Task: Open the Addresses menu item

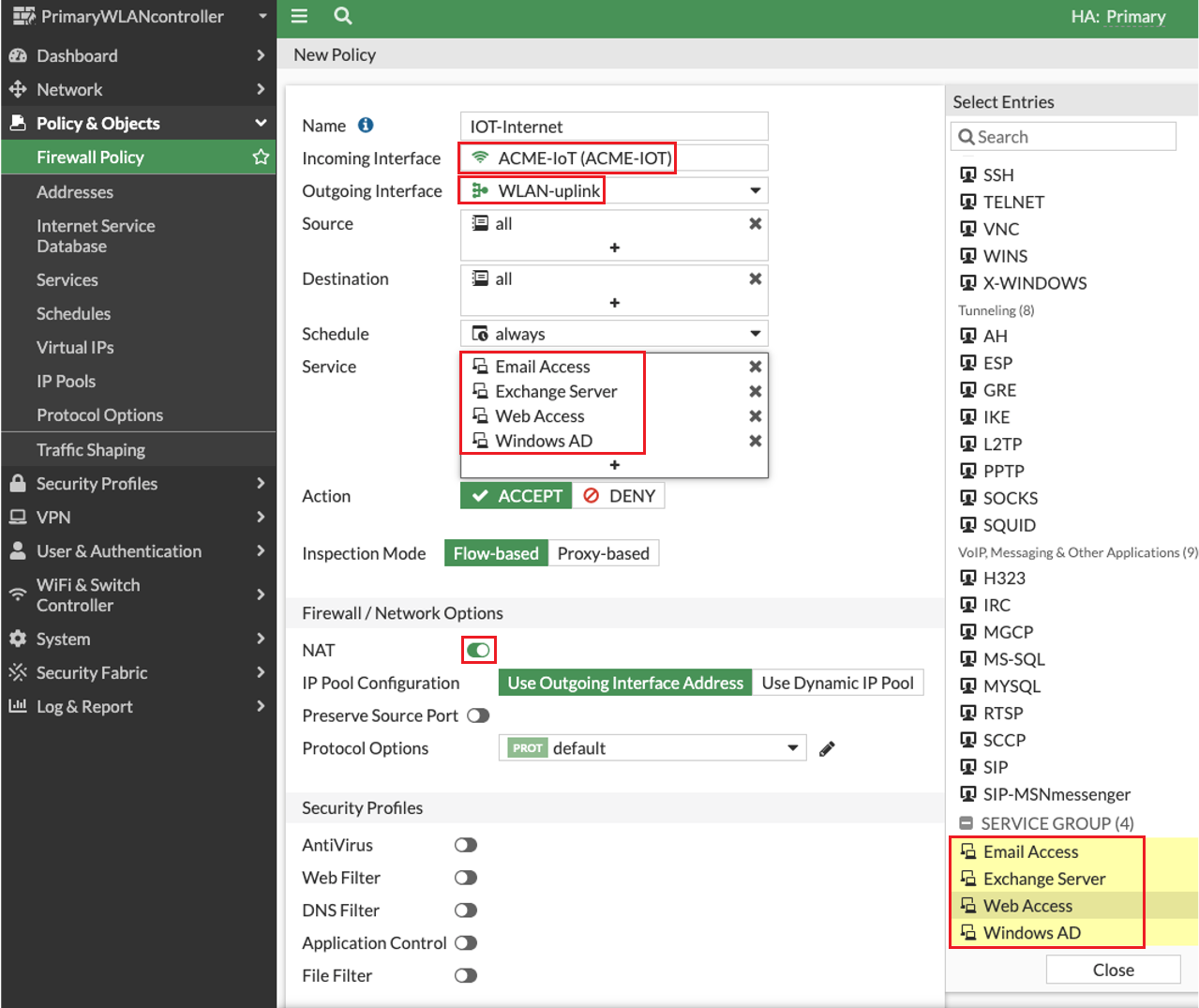Action: (75, 192)
